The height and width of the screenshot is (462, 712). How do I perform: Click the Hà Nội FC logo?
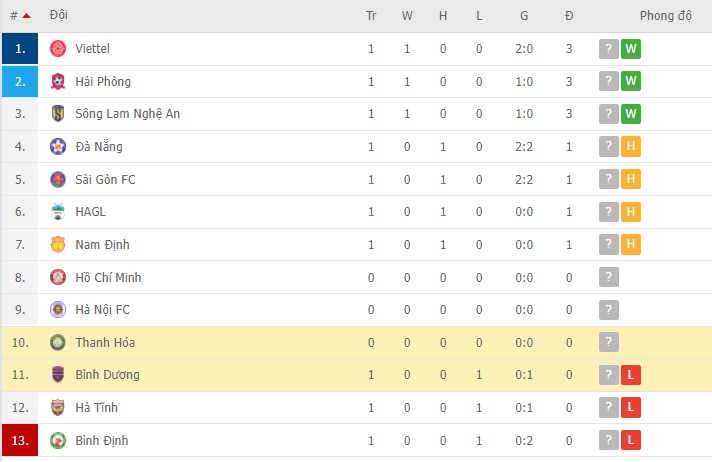coord(58,310)
